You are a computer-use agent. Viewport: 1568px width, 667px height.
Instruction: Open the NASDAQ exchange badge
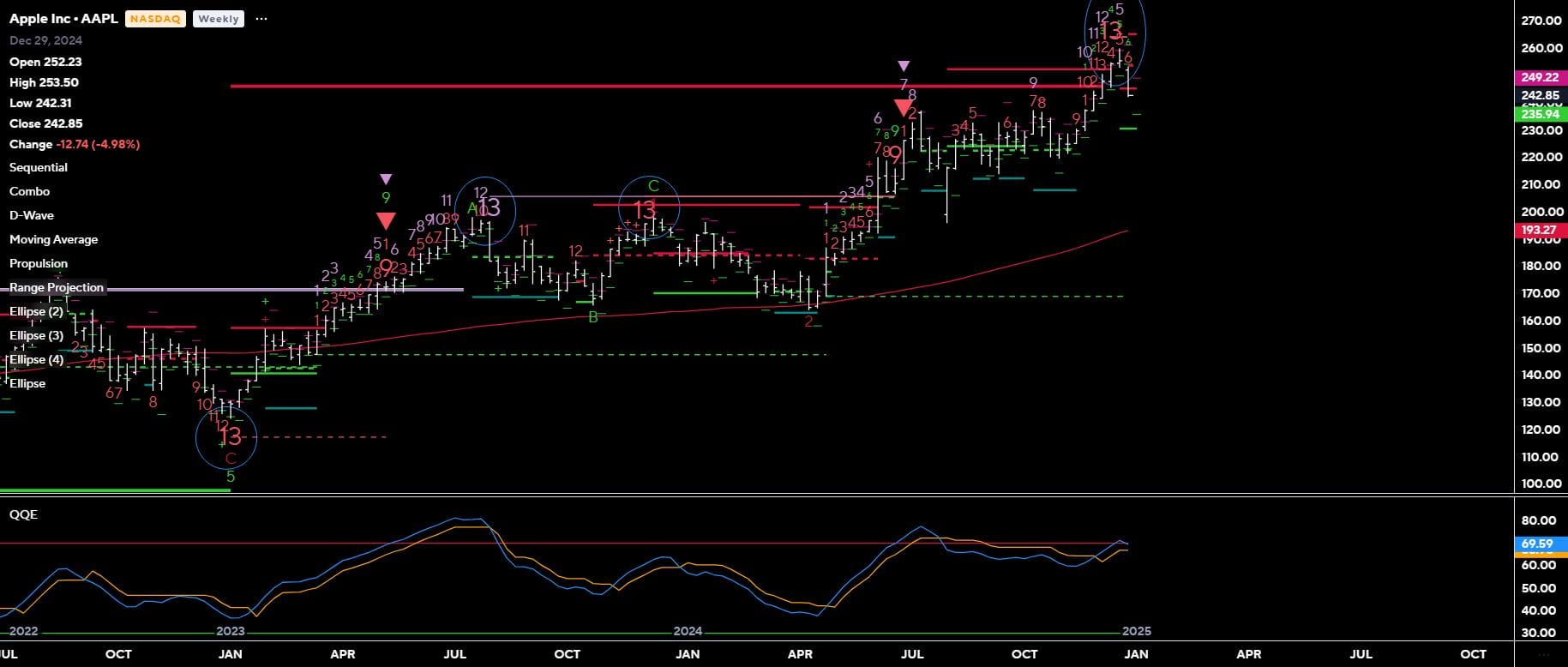coord(155,19)
